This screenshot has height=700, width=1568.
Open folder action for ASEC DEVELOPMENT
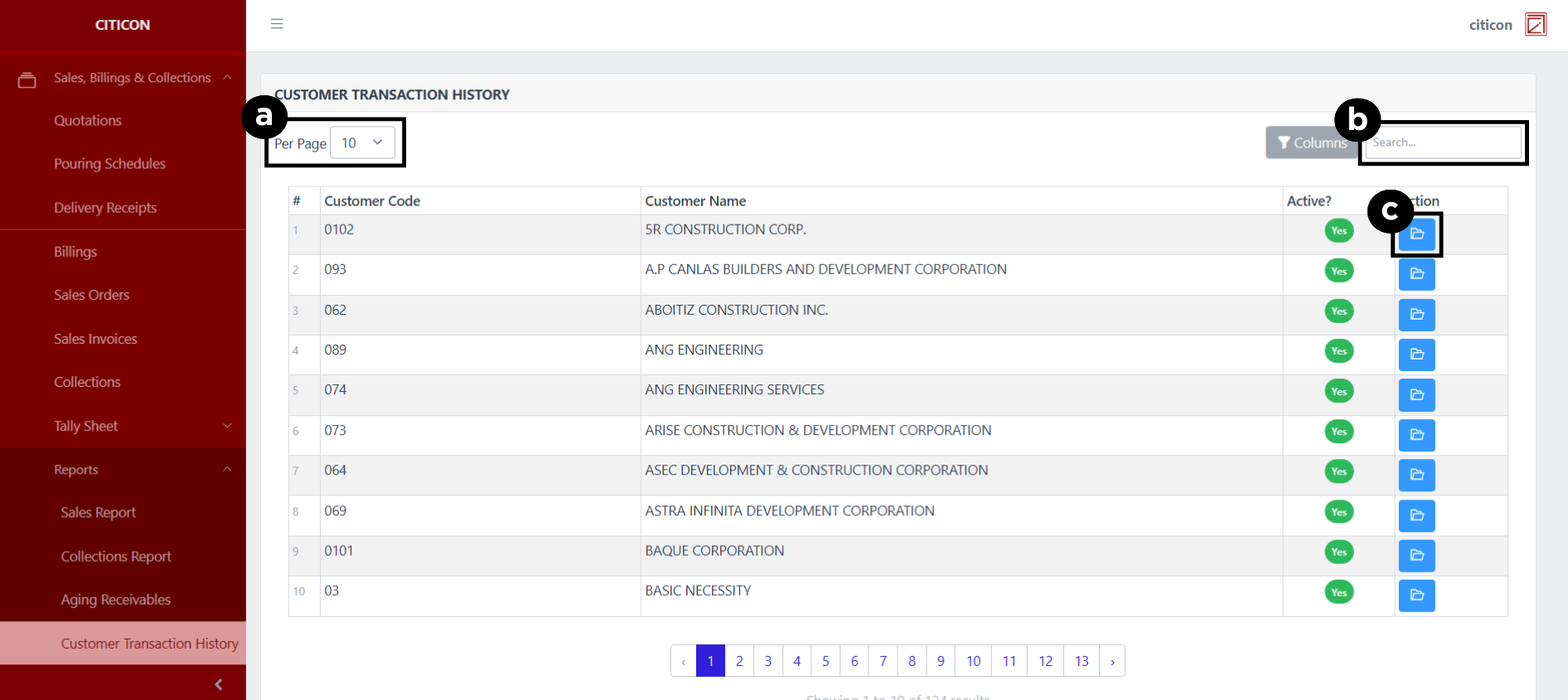(x=1416, y=475)
